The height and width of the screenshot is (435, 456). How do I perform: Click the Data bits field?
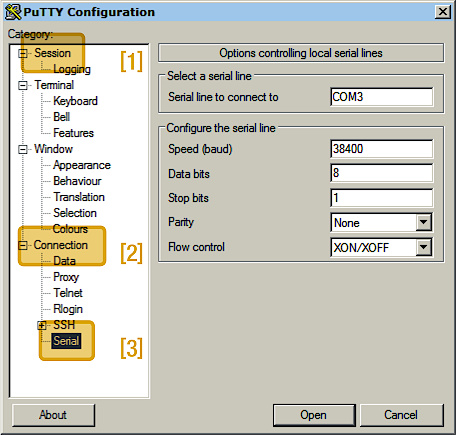pyautogui.click(x=382, y=173)
